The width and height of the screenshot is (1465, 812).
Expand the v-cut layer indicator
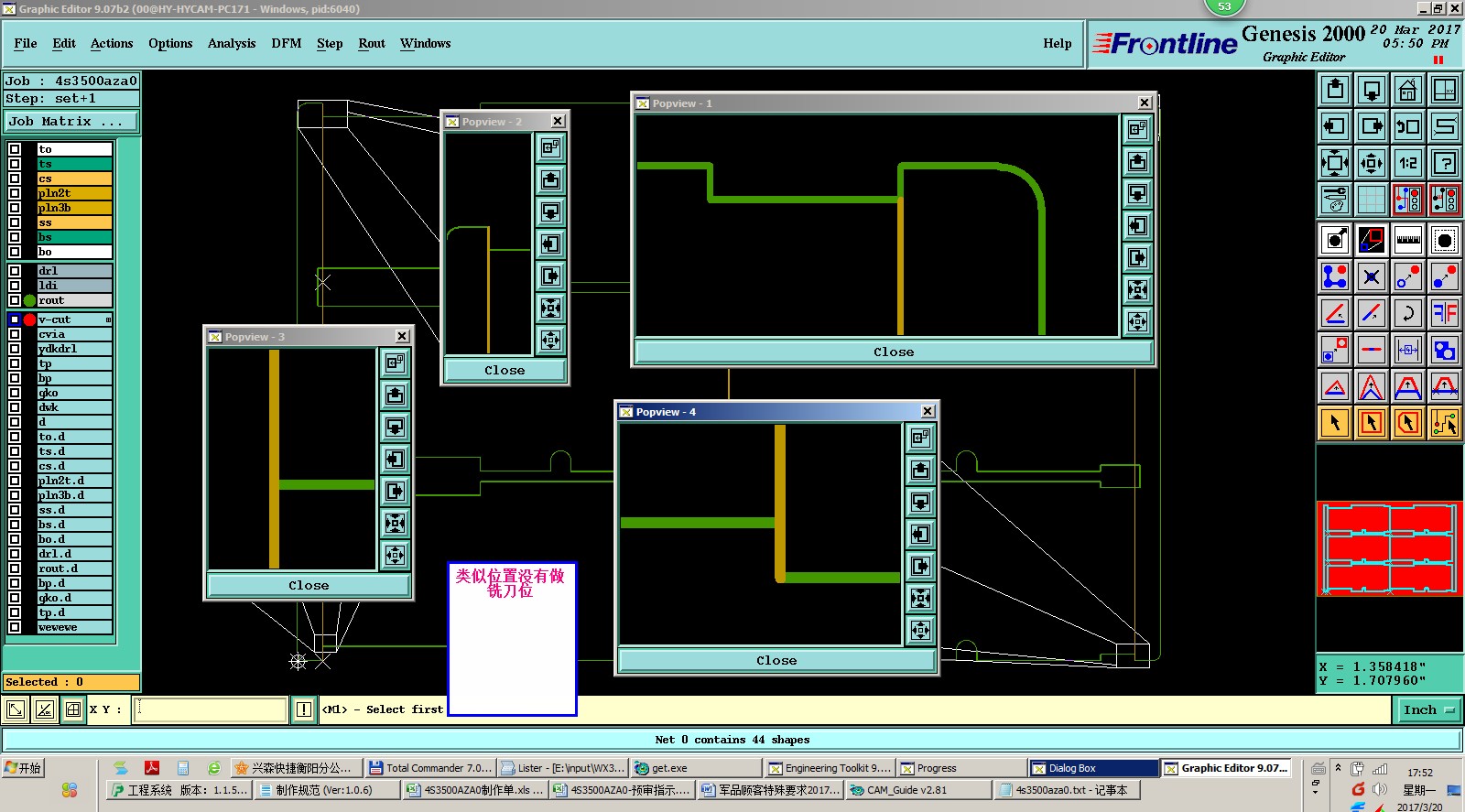point(108,319)
